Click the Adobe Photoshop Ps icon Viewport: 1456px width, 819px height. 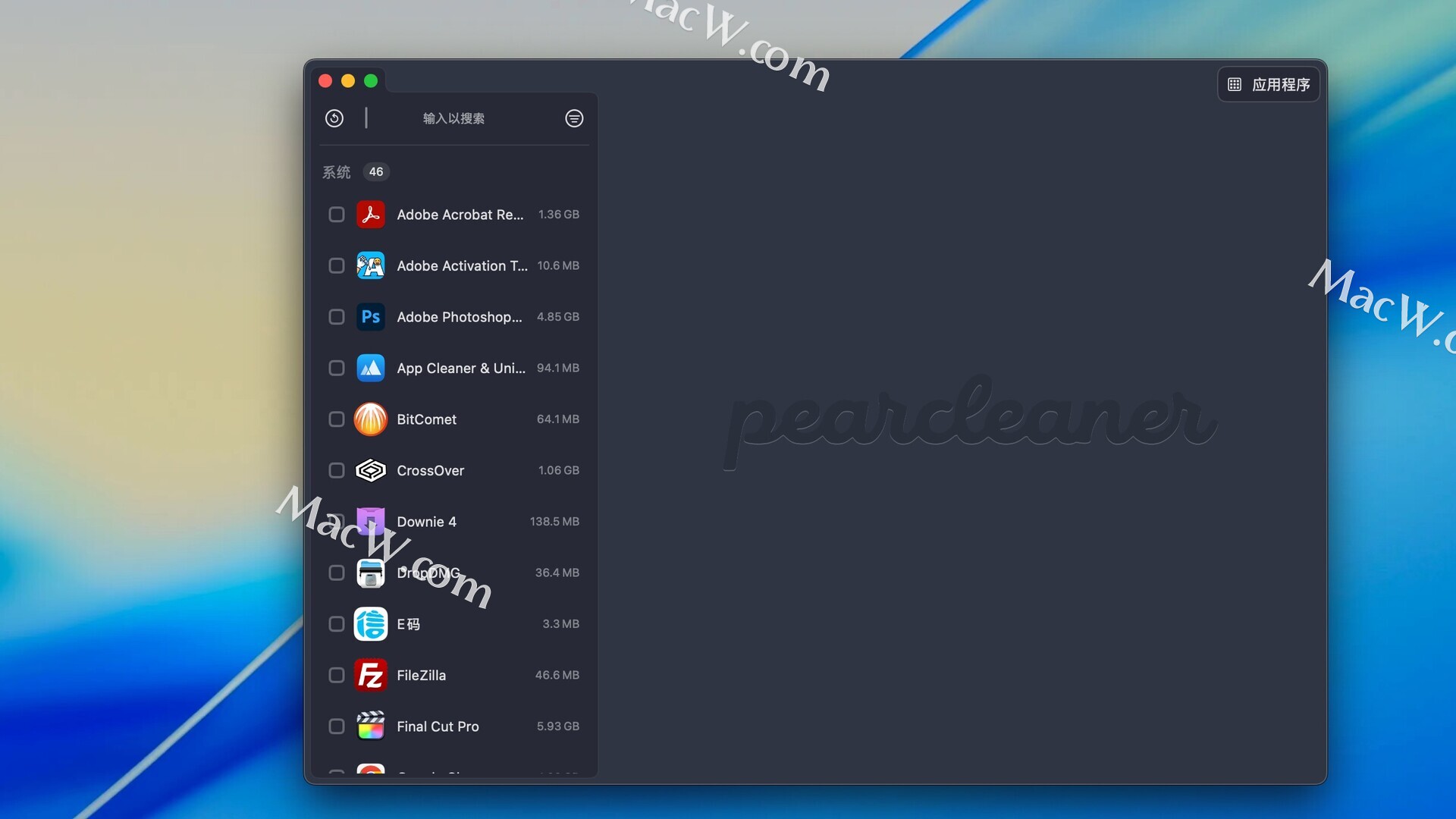tap(371, 317)
